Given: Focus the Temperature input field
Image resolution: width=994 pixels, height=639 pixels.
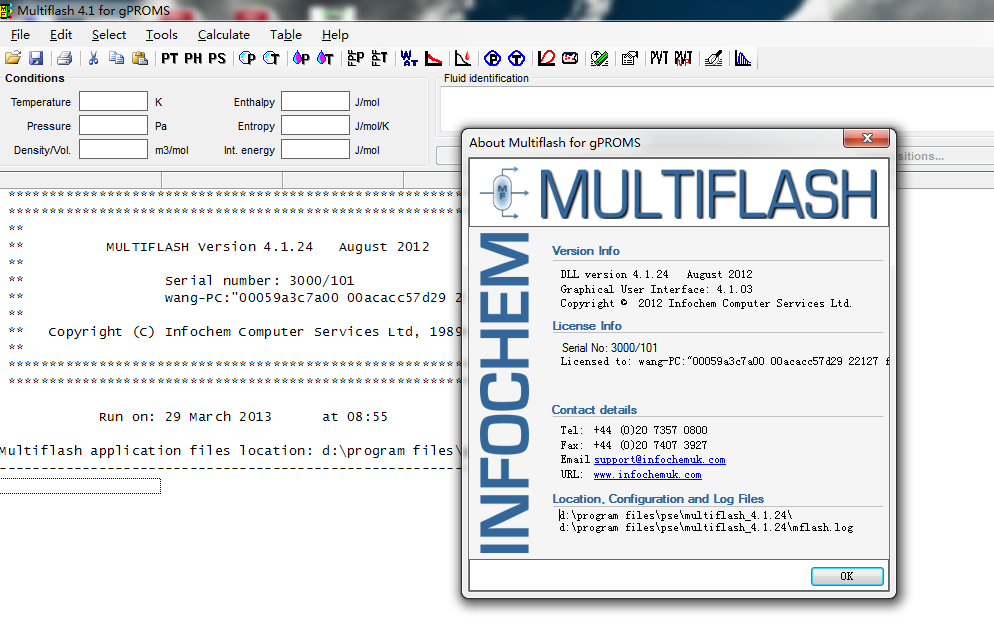Looking at the screenshot, I should [x=113, y=101].
